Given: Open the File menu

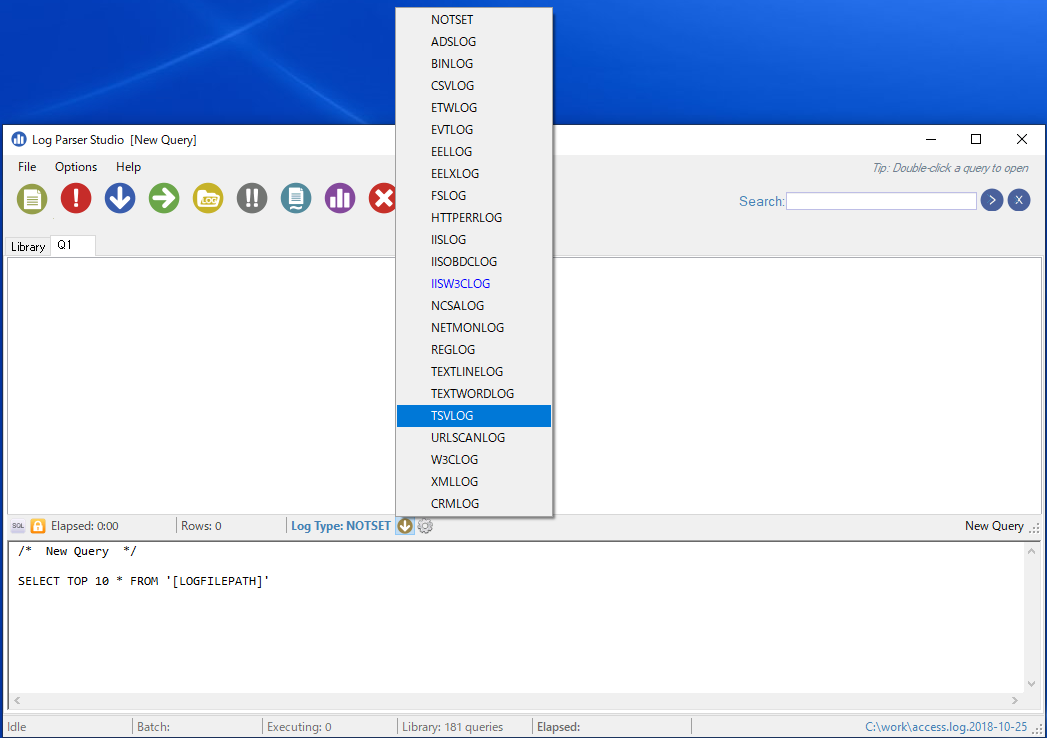Looking at the screenshot, I should pyautogui.click(x=27, y=167).
